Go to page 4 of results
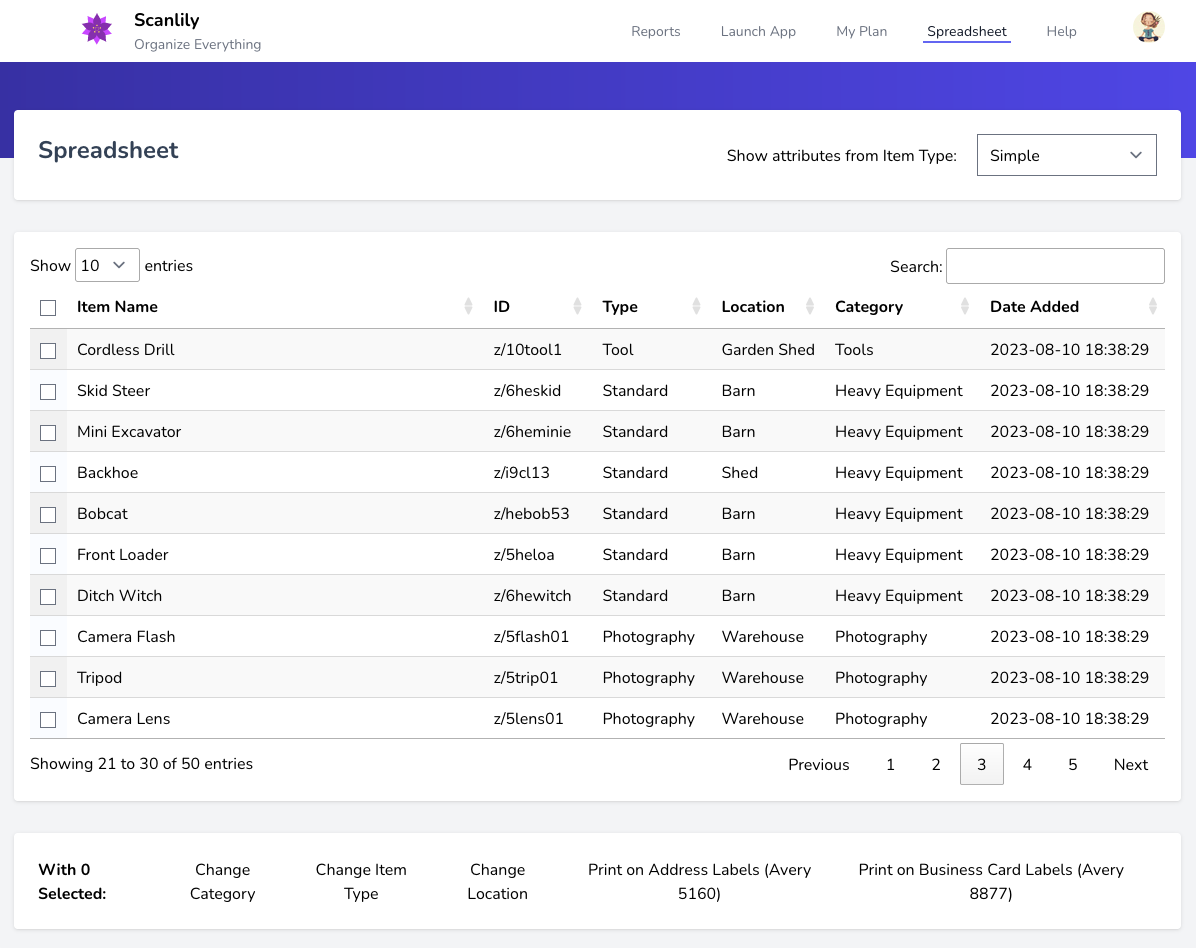Viewport: 1196px width, 948px height. pos(1027,764)
